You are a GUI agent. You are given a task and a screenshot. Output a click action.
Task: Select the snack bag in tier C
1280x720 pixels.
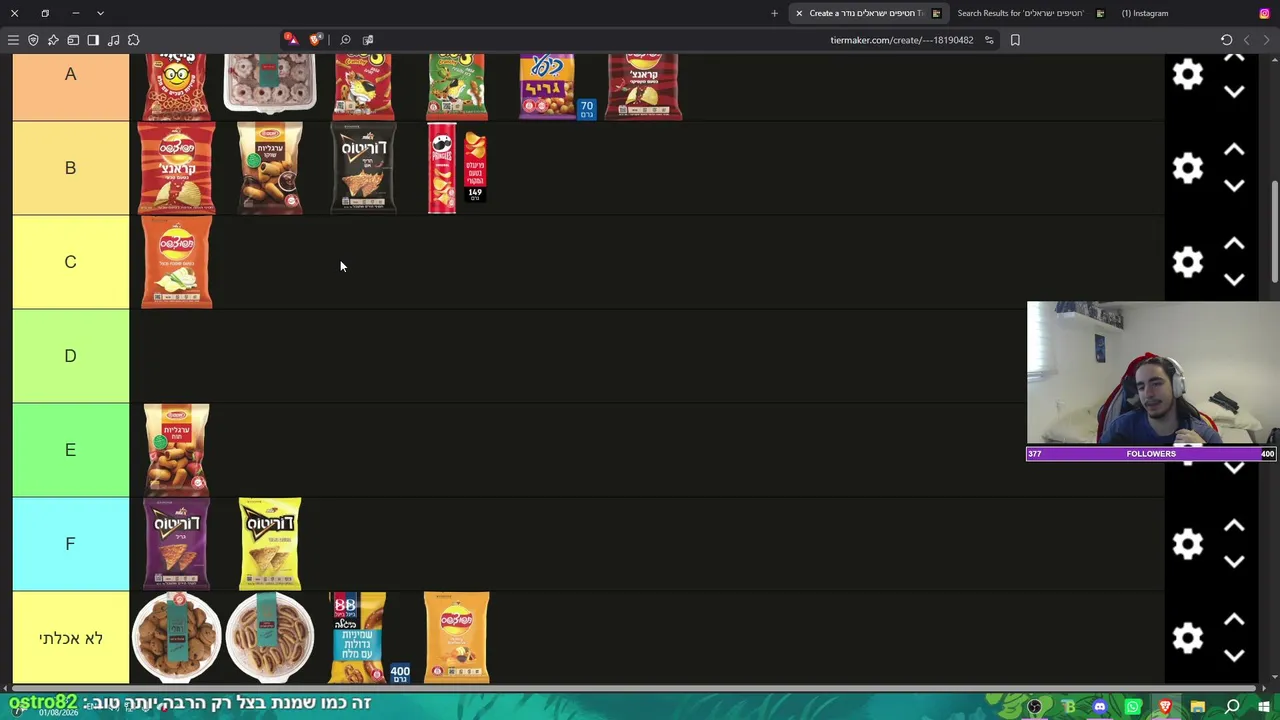tap(176, 262)
